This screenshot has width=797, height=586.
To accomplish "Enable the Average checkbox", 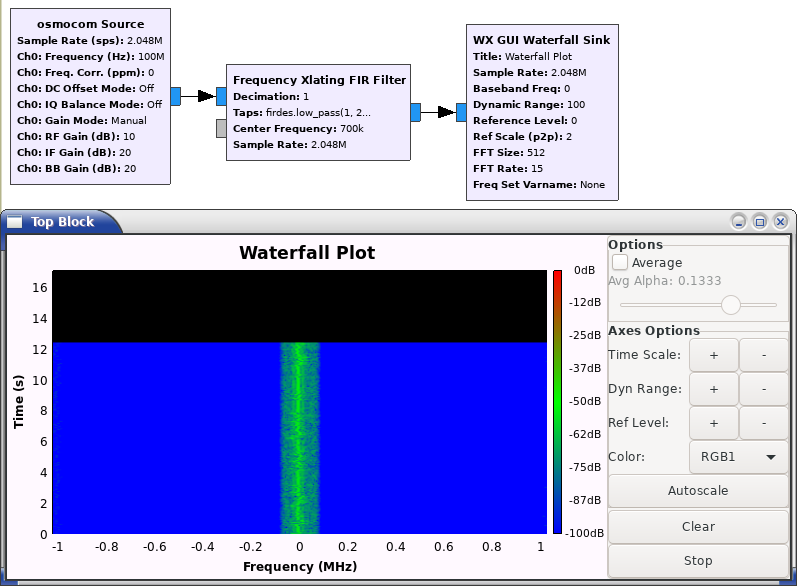I will [620, 262].
